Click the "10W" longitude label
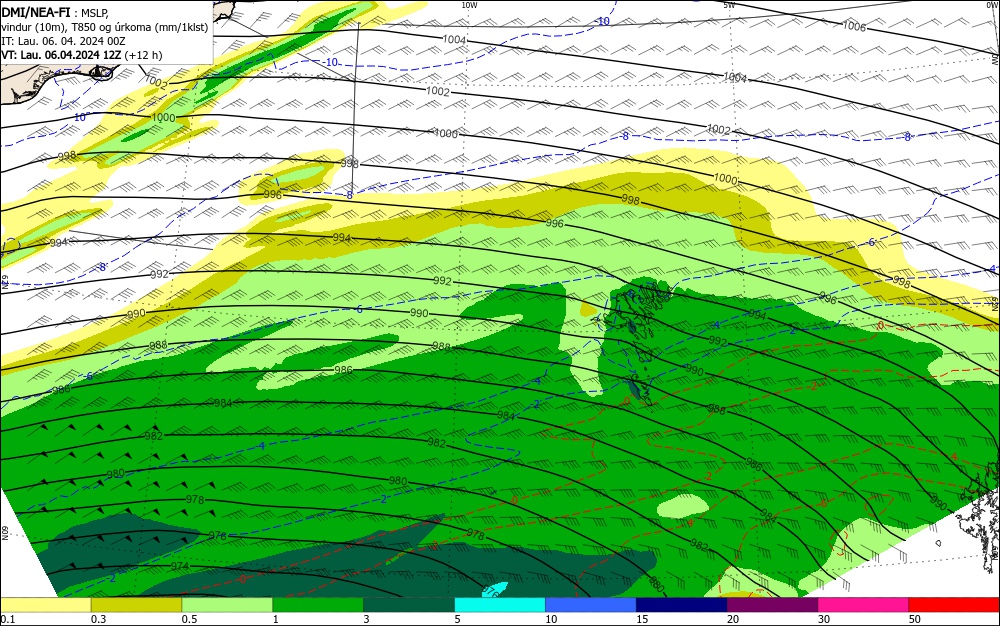1000x626 pixels. pos(469,5)
